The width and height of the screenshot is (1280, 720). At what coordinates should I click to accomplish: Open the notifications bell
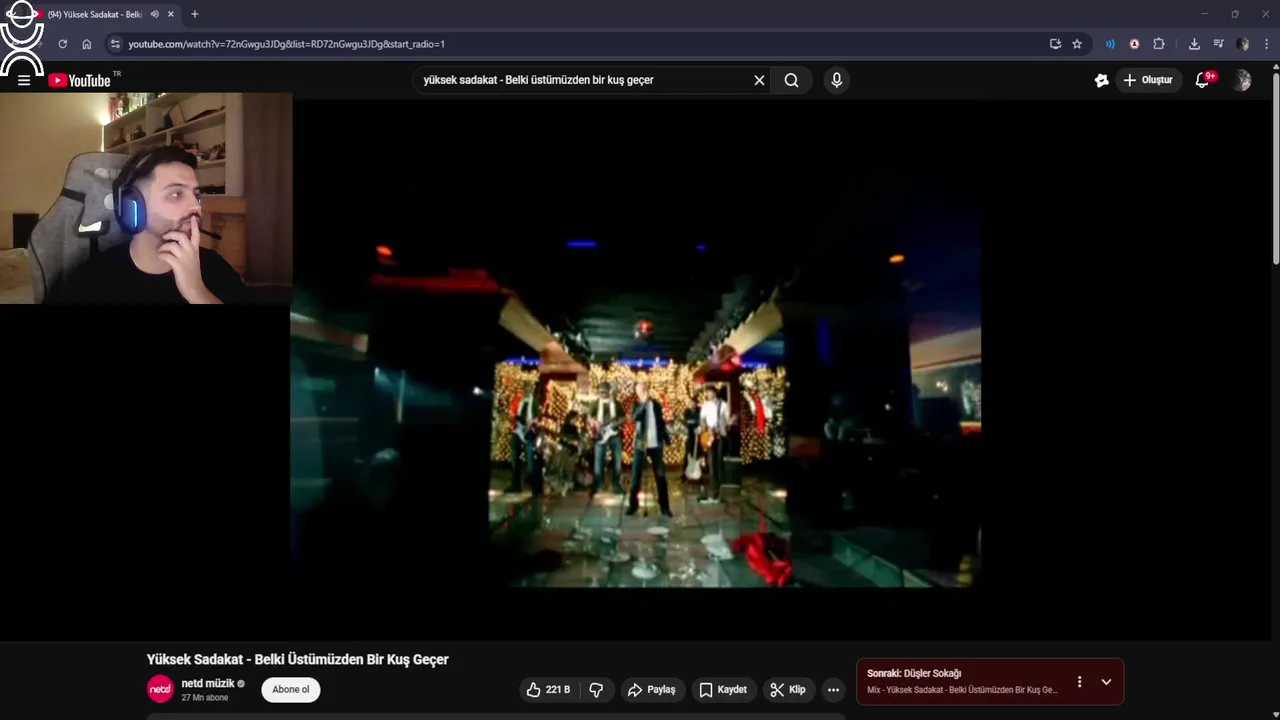pyautogui.click(x=1203, y=80)
